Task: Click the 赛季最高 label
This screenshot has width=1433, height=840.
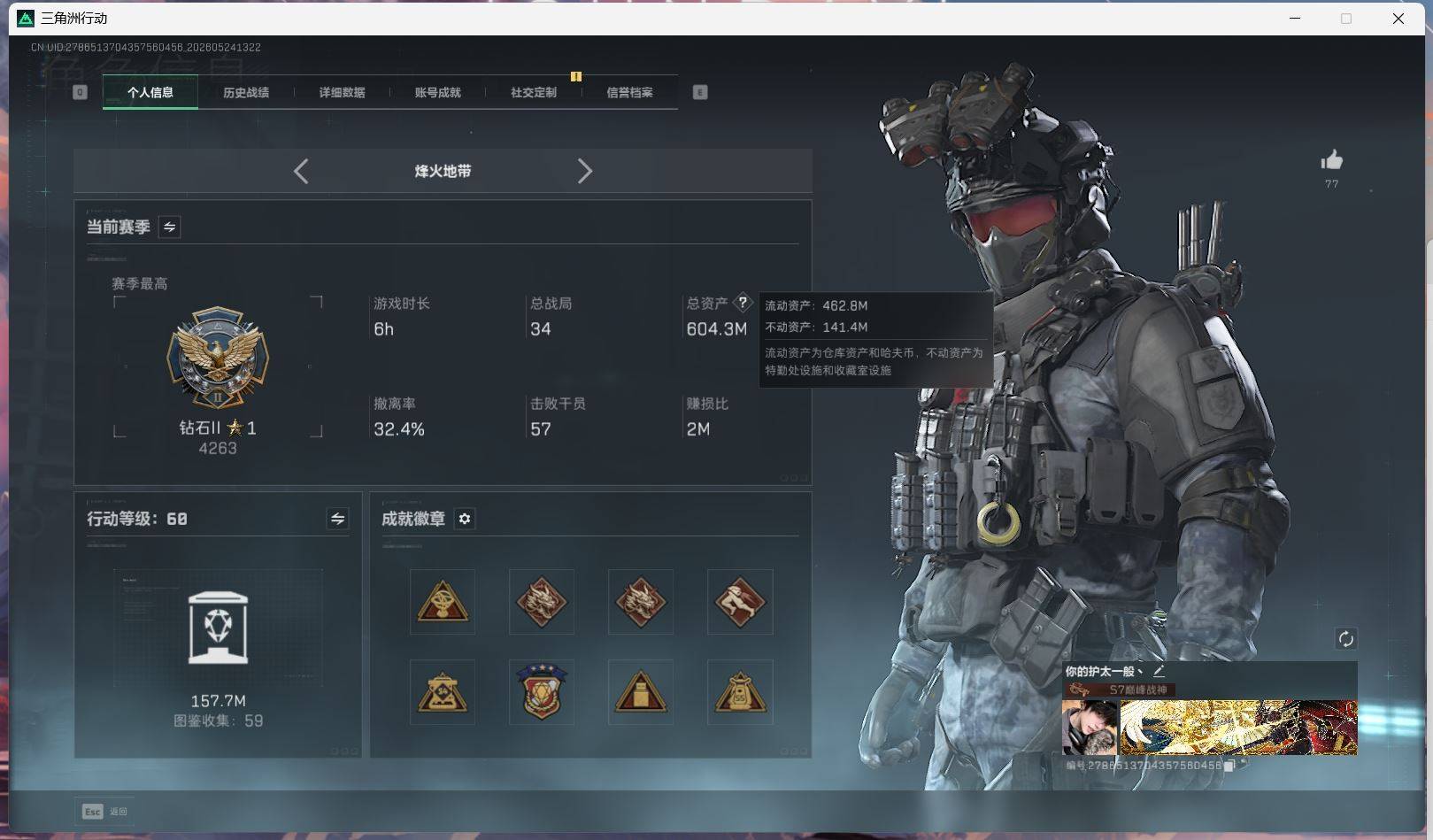Action: coord(140,283)
